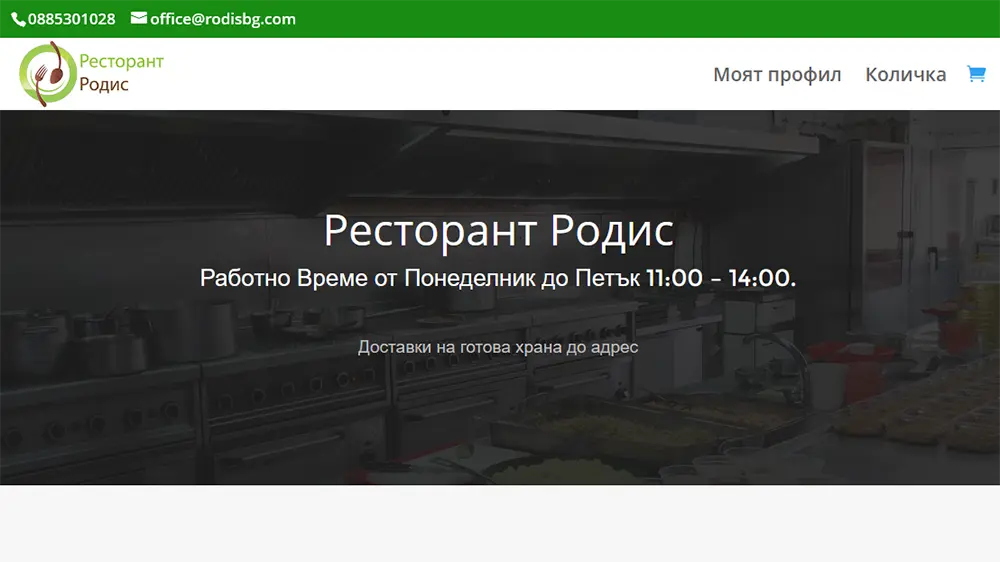
Task: Open the Количка menu item
Action: click(x=905, y=75)
